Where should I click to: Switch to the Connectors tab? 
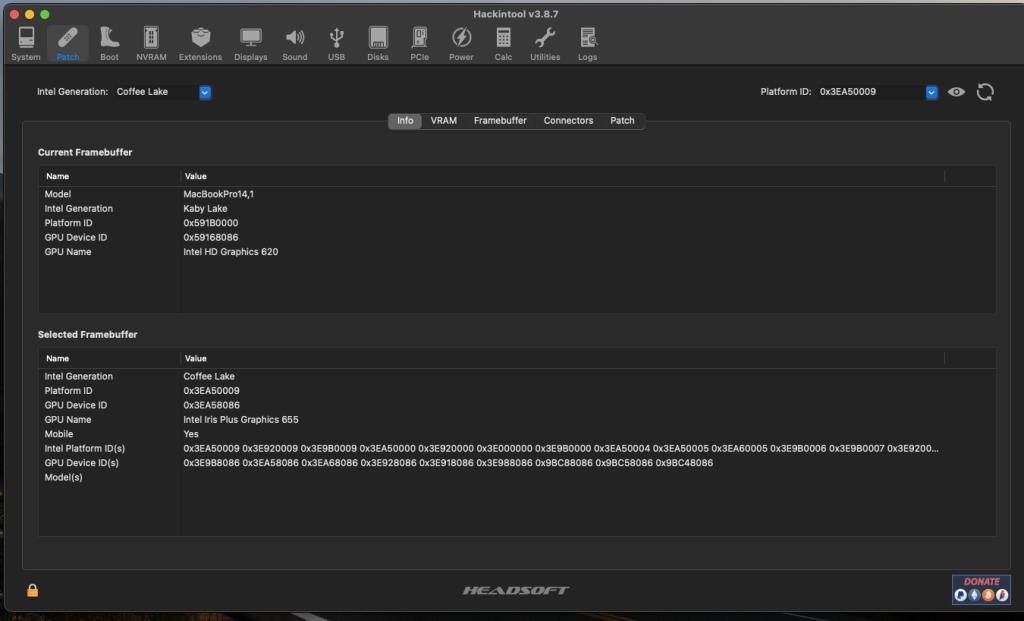click(x=568, y=121)
